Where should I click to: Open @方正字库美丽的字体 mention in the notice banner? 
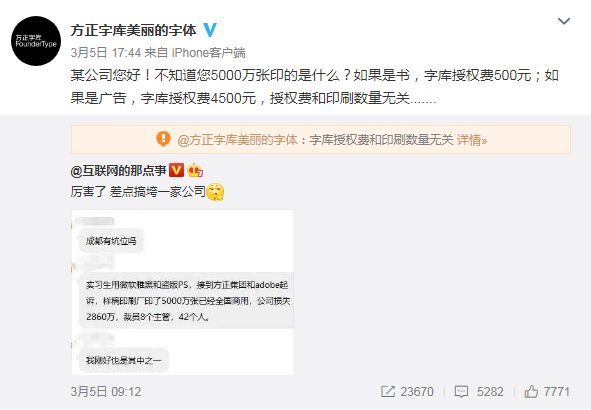click(x=237, y=140)
